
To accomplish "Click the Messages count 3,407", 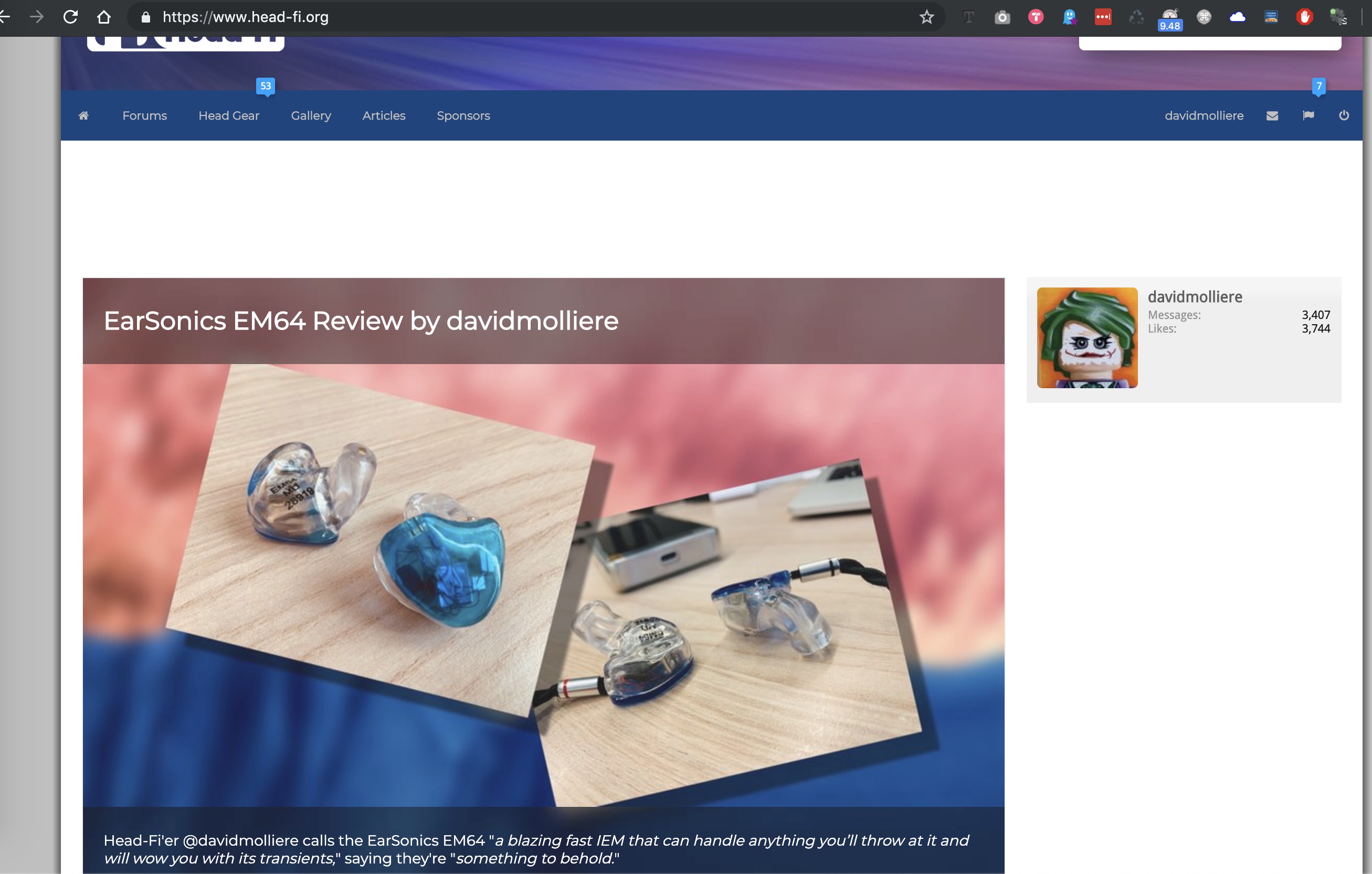I will tap(1316, 315).
